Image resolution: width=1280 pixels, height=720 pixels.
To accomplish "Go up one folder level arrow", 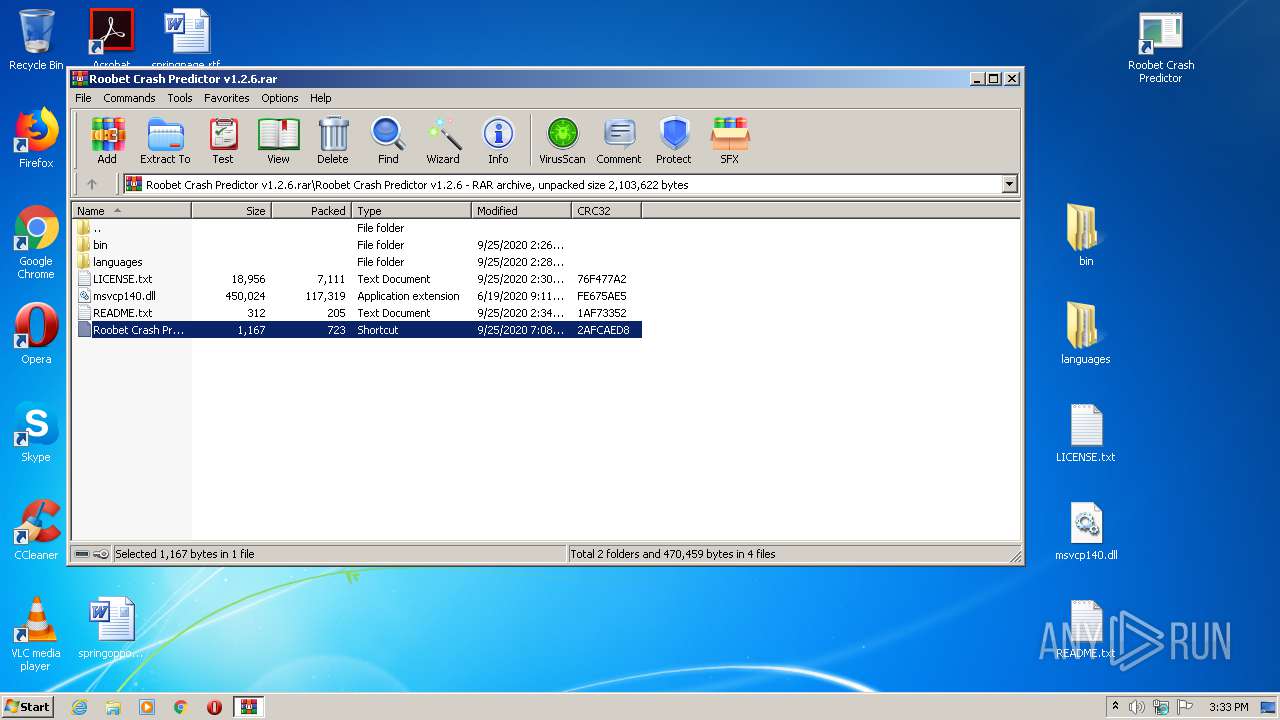I will click(x=92, y=184).
